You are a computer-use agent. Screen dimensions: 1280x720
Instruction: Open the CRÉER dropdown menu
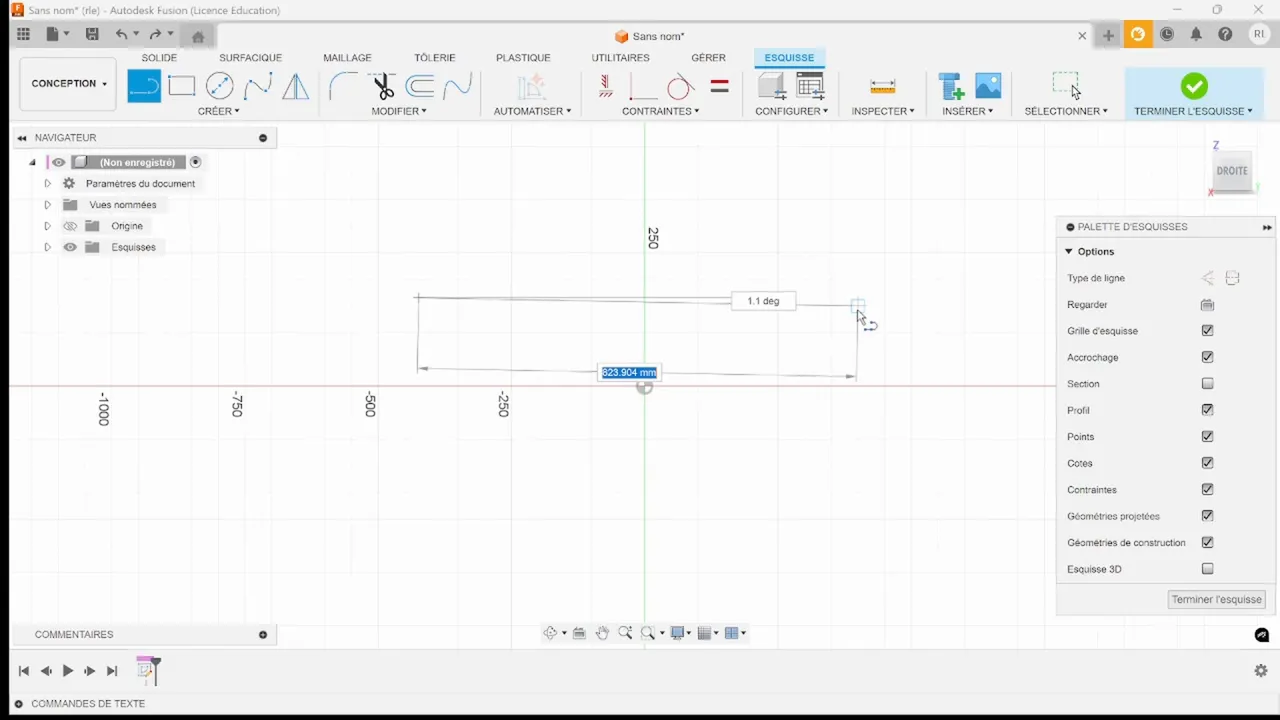tap(218, 111)
